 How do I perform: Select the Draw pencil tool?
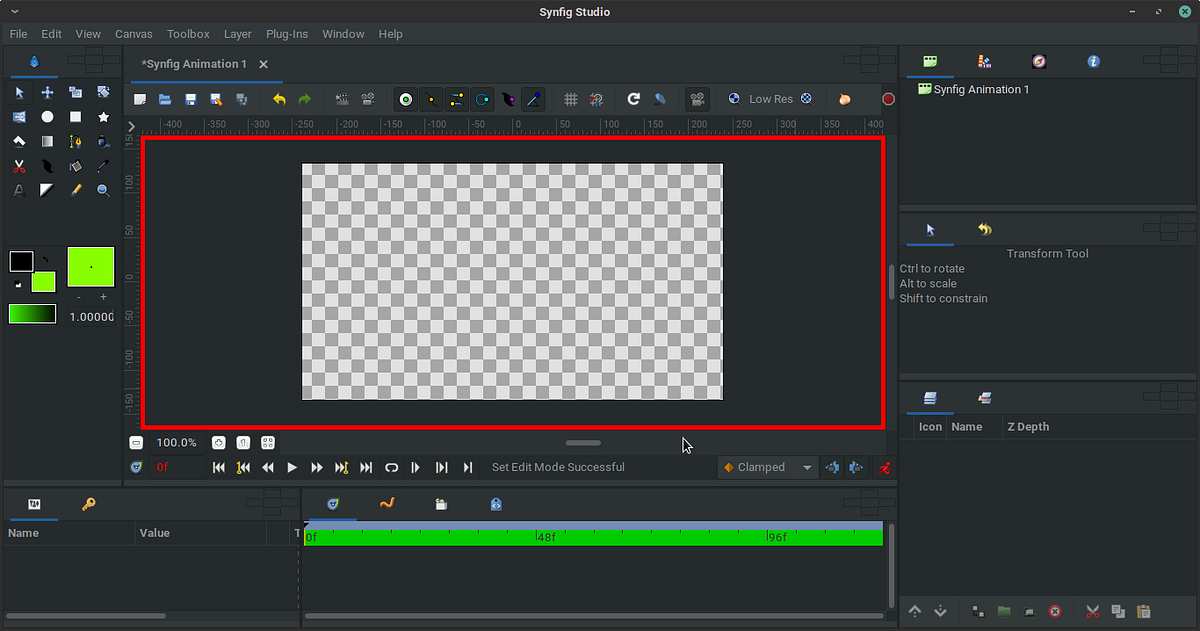pos(74,190)
